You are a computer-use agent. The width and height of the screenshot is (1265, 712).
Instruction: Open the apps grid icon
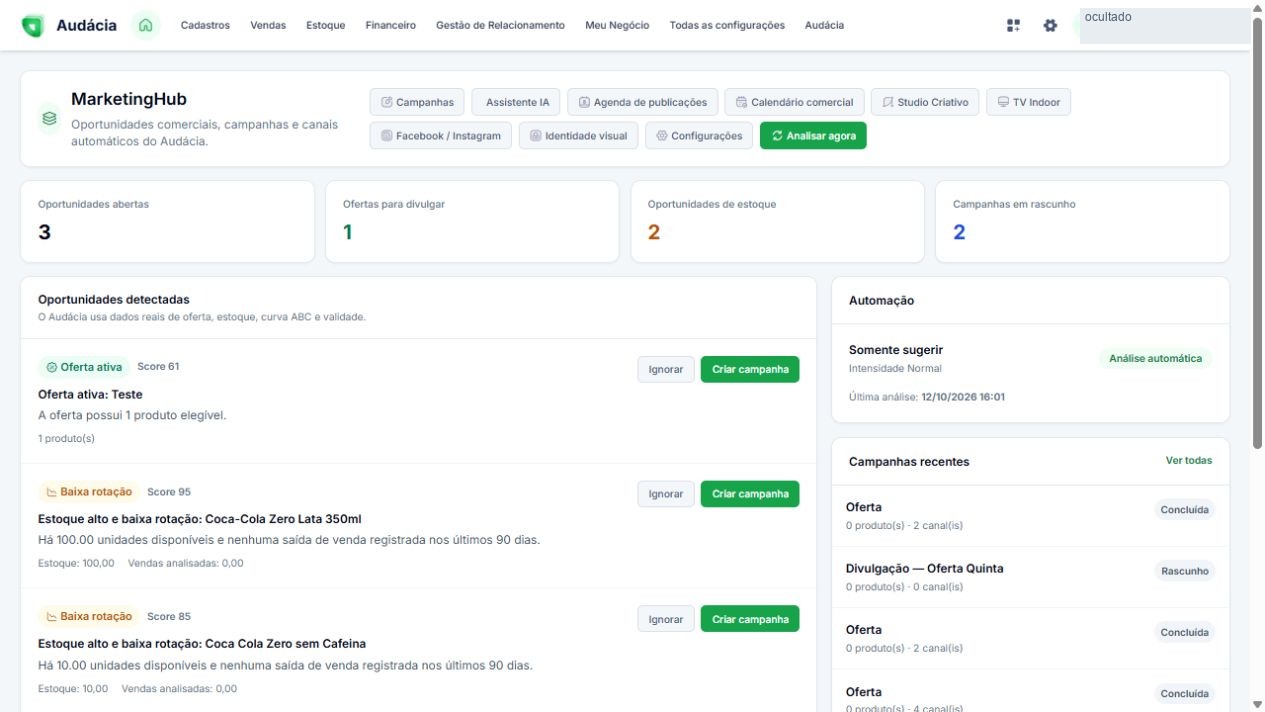tap(1014, 26)
